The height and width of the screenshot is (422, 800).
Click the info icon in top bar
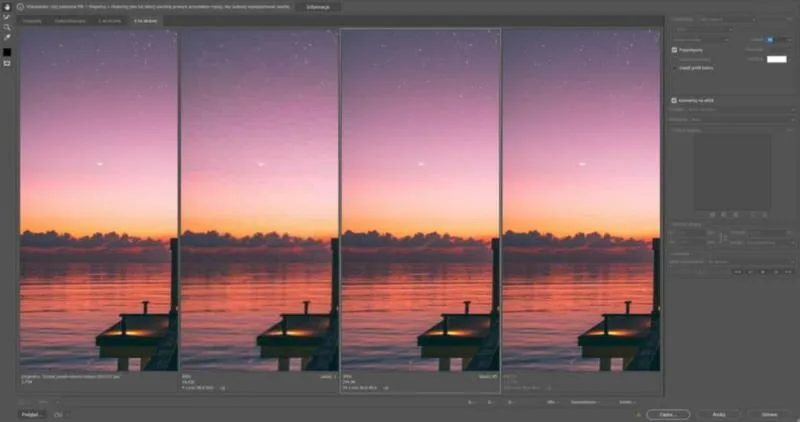coord(20,6)
